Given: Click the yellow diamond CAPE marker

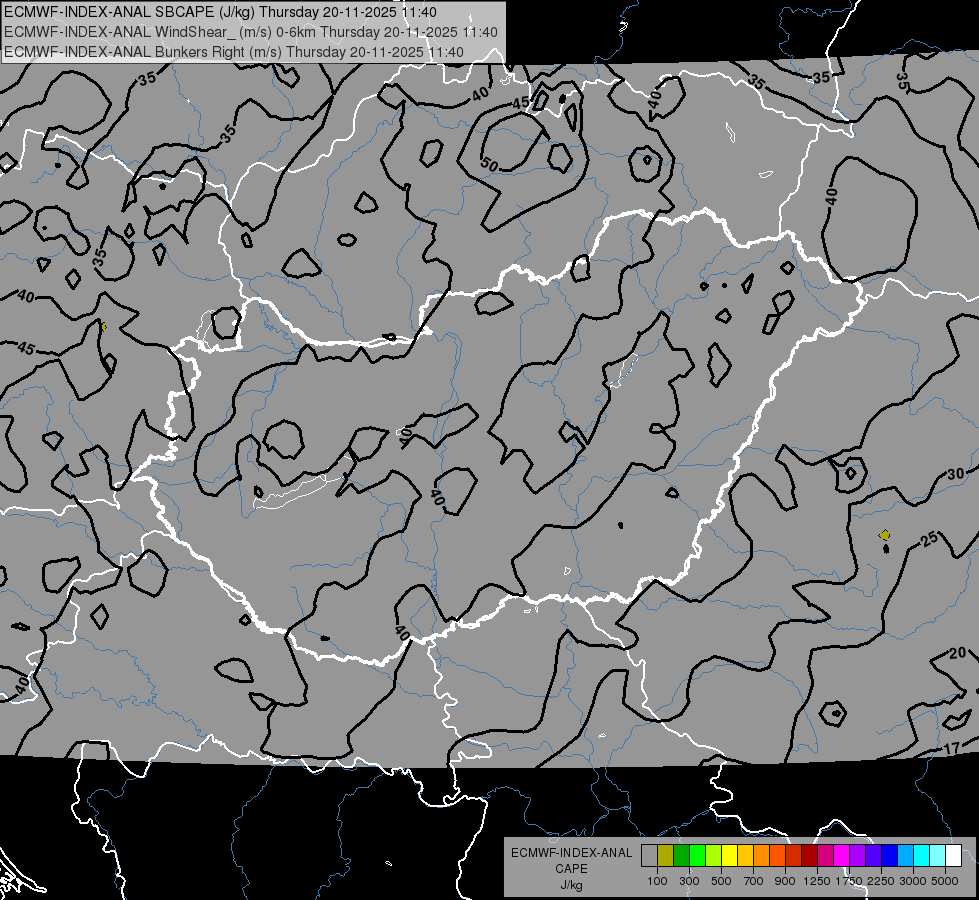Looking at the screenshot, I should pyautogui.click(x=884, y=535).
